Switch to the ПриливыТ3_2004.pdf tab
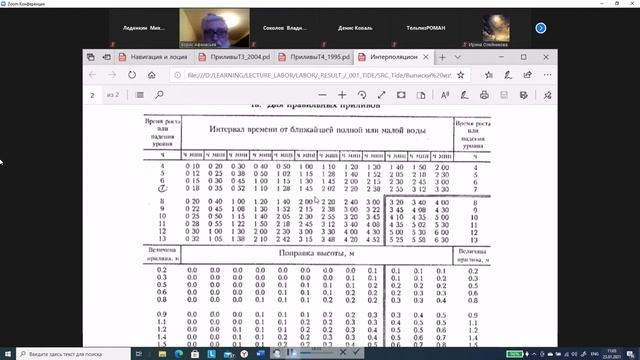The image size is (640, 360). 235,57
